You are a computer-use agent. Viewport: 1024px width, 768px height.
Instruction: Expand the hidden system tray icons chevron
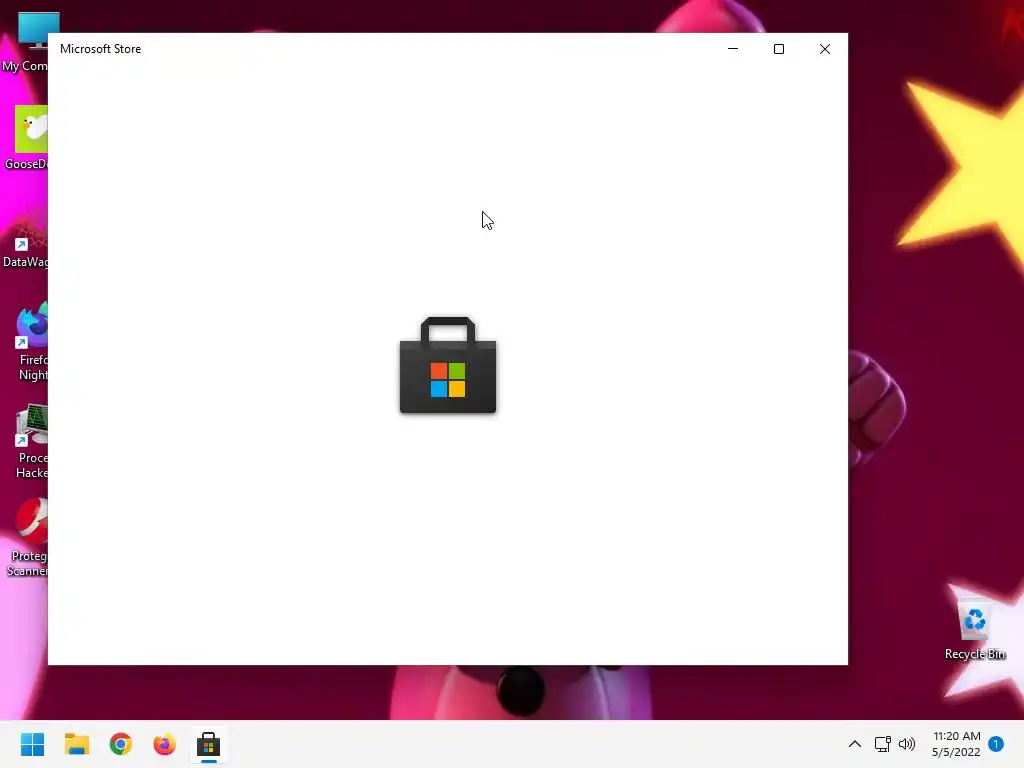854,744
